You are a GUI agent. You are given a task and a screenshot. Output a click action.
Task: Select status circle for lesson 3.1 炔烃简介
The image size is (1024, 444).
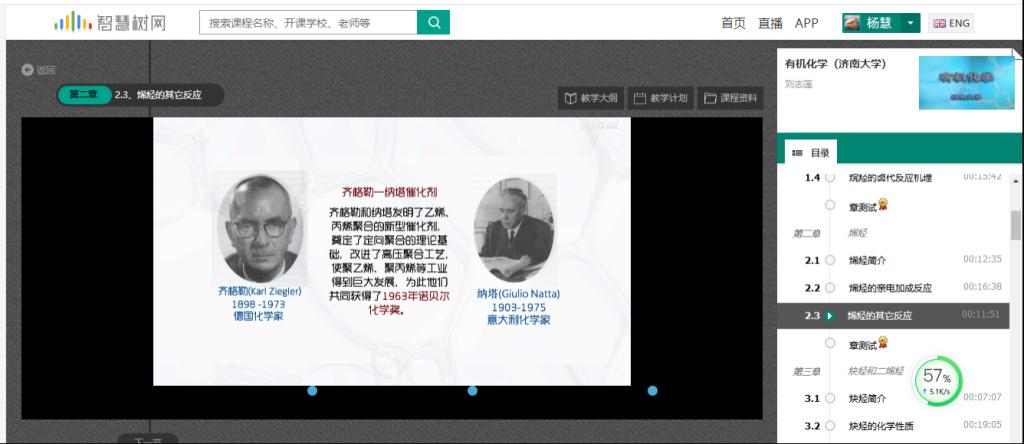point(830,398)
